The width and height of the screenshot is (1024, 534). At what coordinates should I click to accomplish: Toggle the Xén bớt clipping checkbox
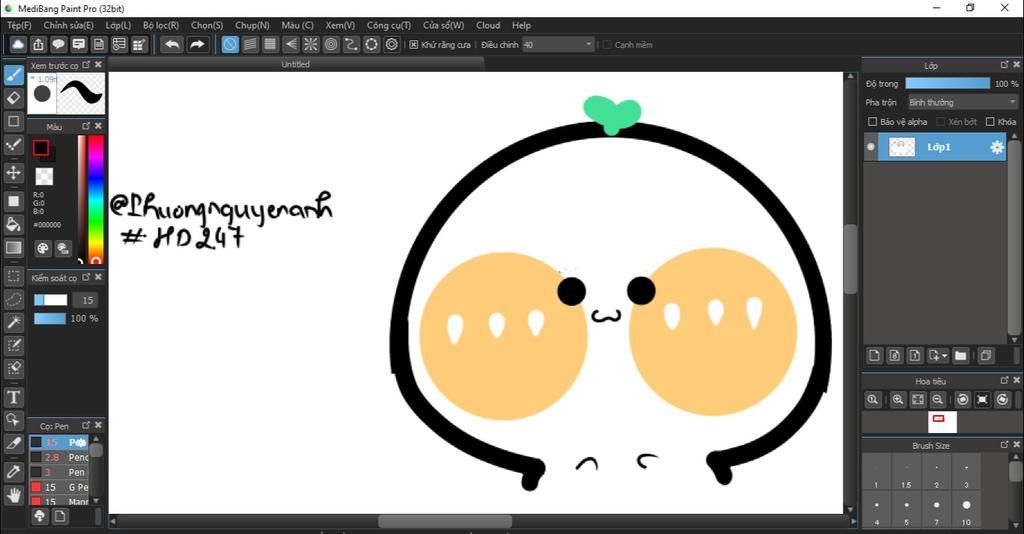[x=940, y=121]
